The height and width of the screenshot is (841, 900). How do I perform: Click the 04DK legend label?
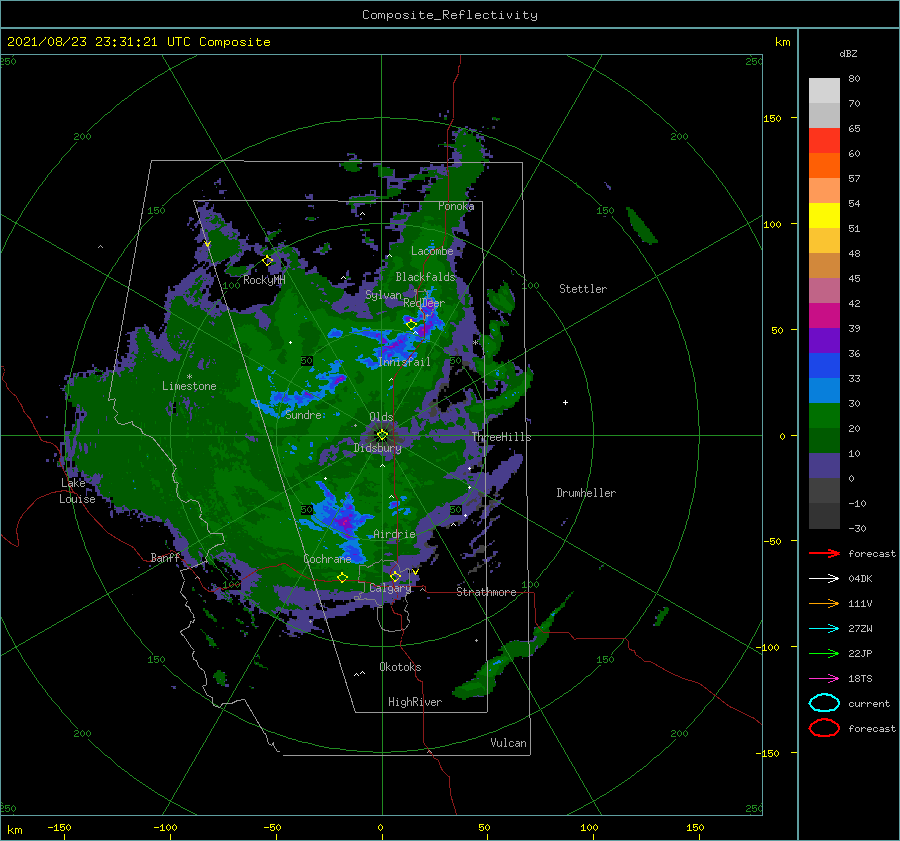click(x=860, y=579)
